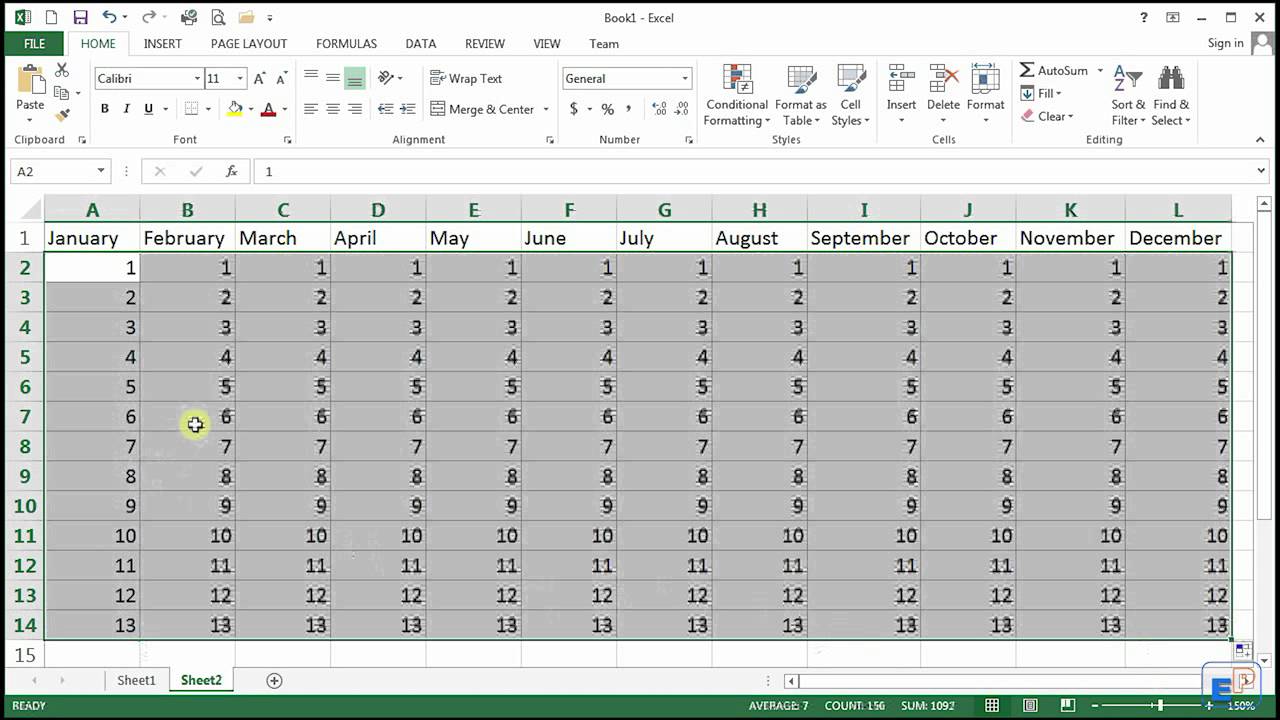The image size is (1280, 720).
Task: Increase decimal places
Action: pyautogui.click(x=659, y=109)
